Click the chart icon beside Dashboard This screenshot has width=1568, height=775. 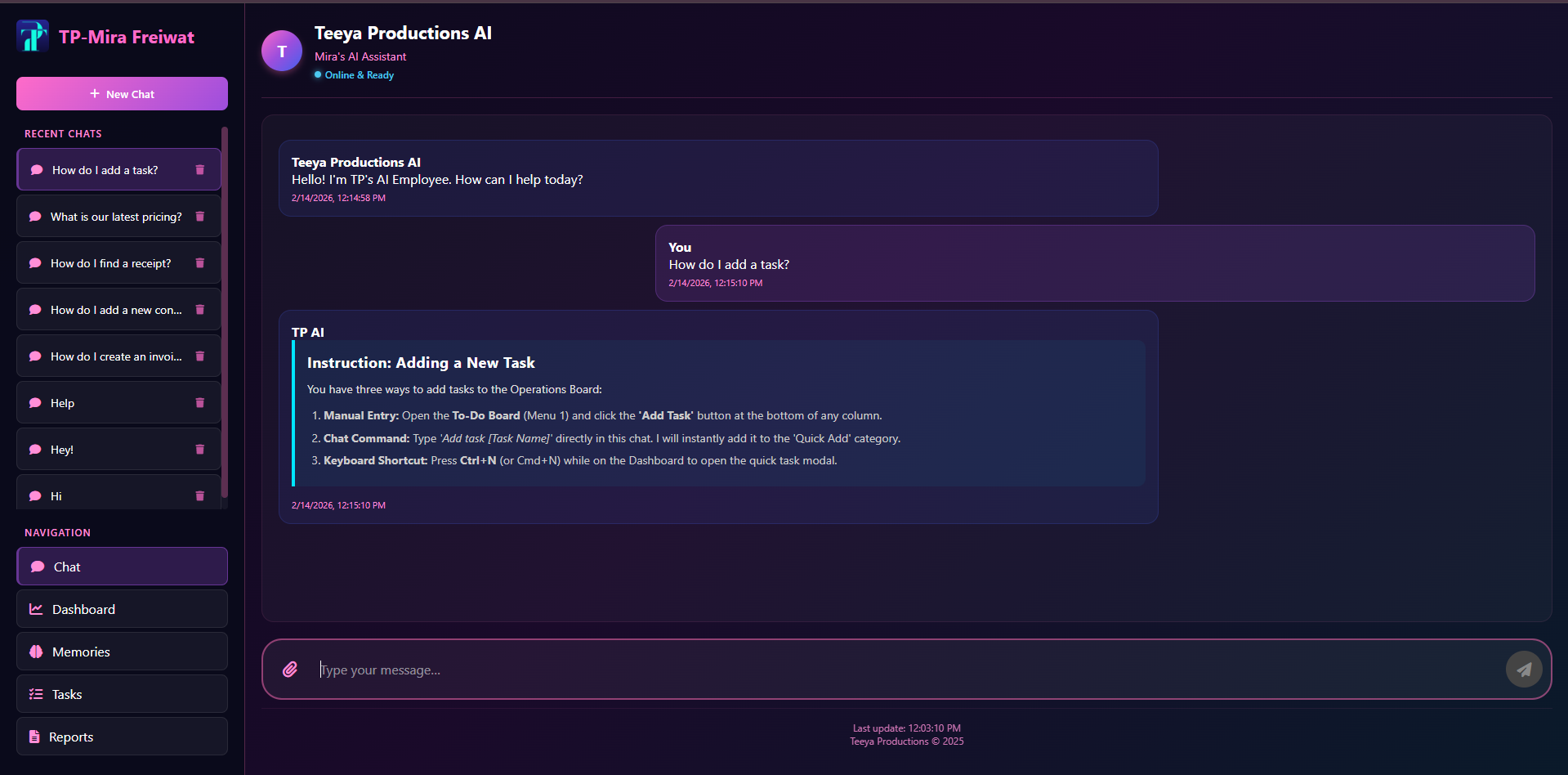(36, 608)
